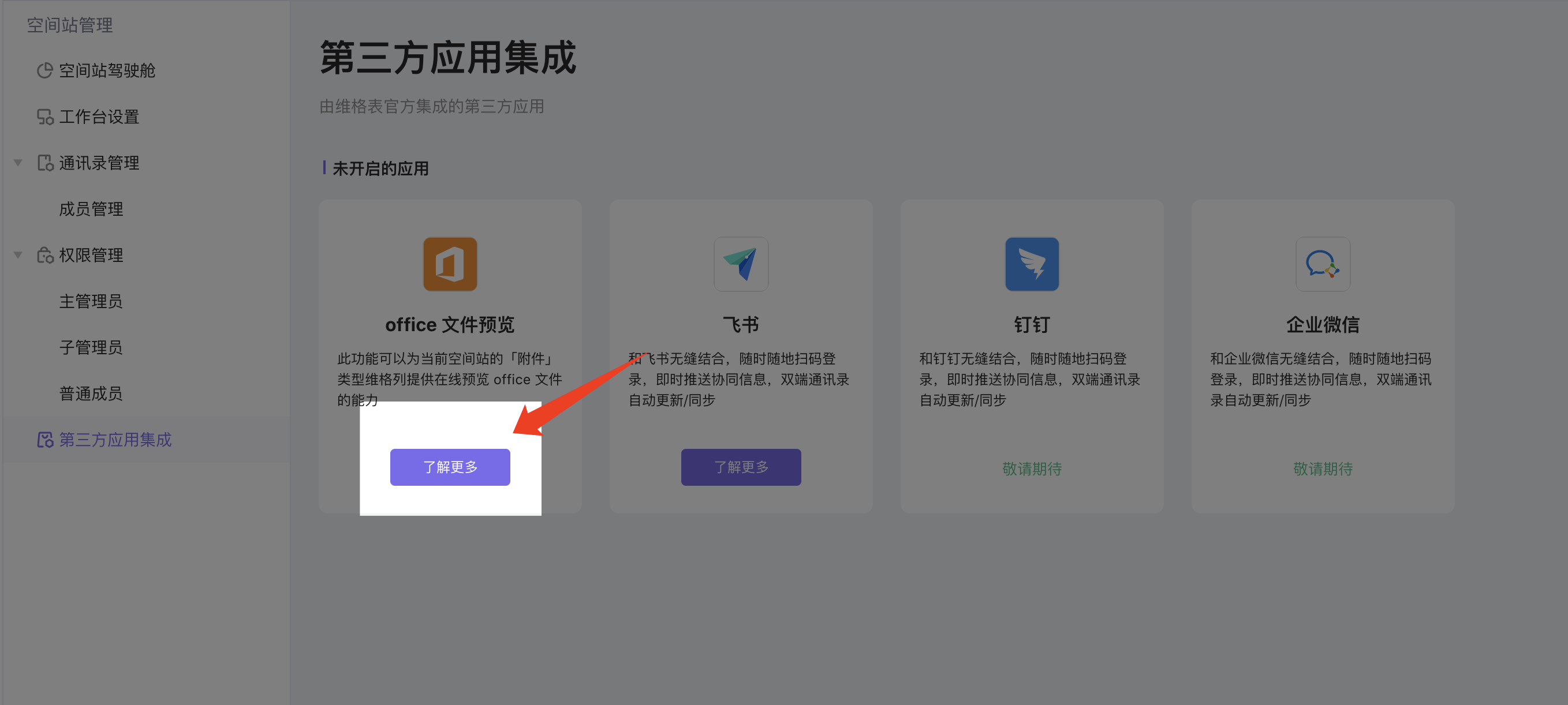Screen dimensions: 1568x705
Task: Click the office file preview app icon
Action: tap(450, 264)
